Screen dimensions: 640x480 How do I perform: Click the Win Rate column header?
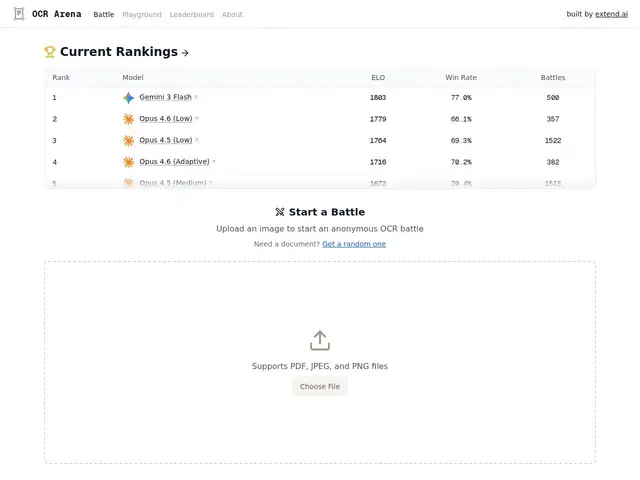click(461, 78)
